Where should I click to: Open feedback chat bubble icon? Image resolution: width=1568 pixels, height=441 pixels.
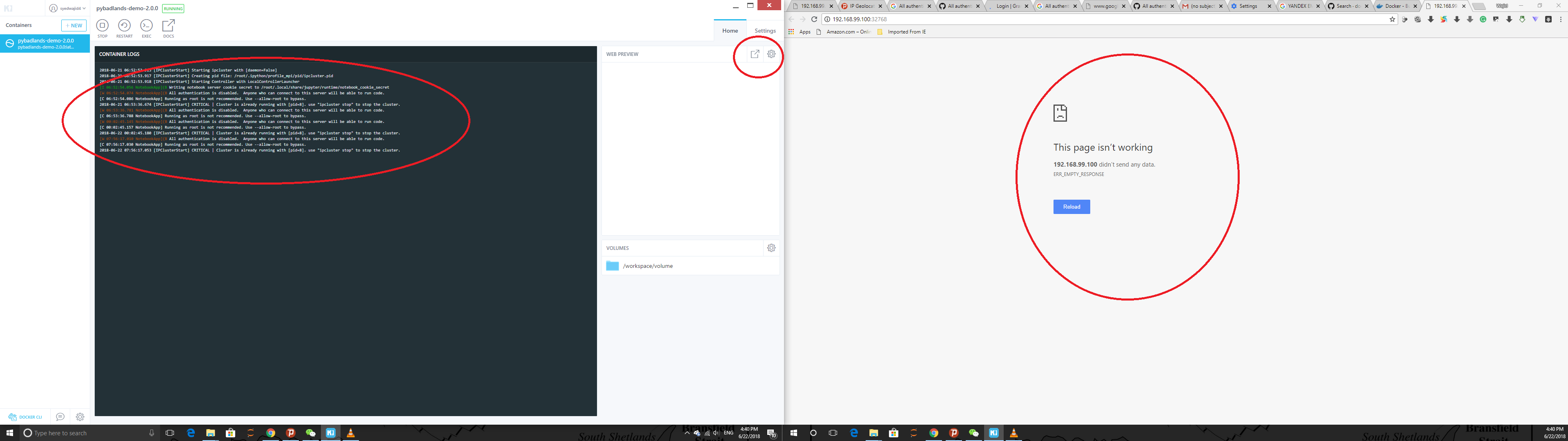tap(60, 417)
